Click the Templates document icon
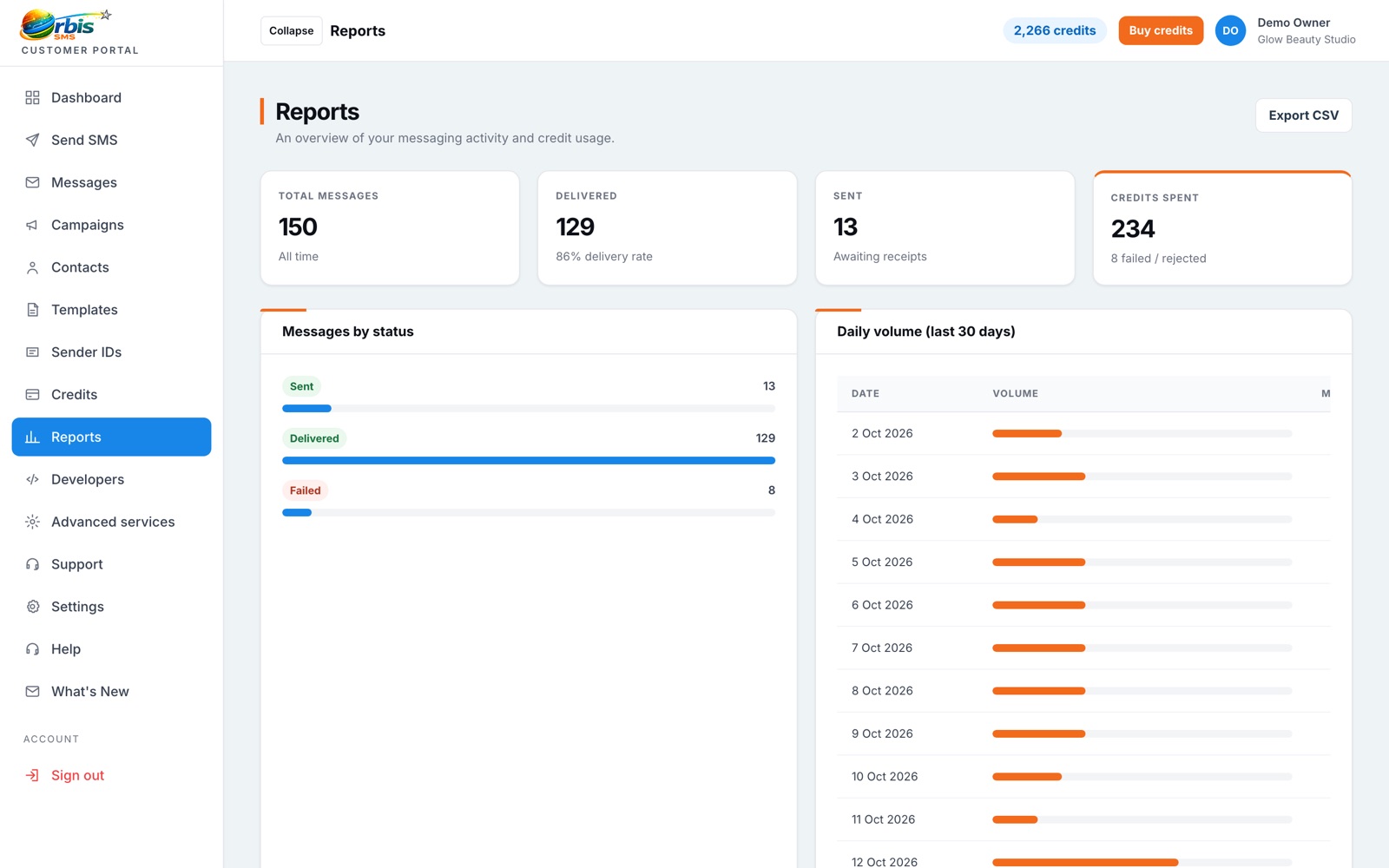Viewport: 1389px width, 868px height. (x=32, y=310)
